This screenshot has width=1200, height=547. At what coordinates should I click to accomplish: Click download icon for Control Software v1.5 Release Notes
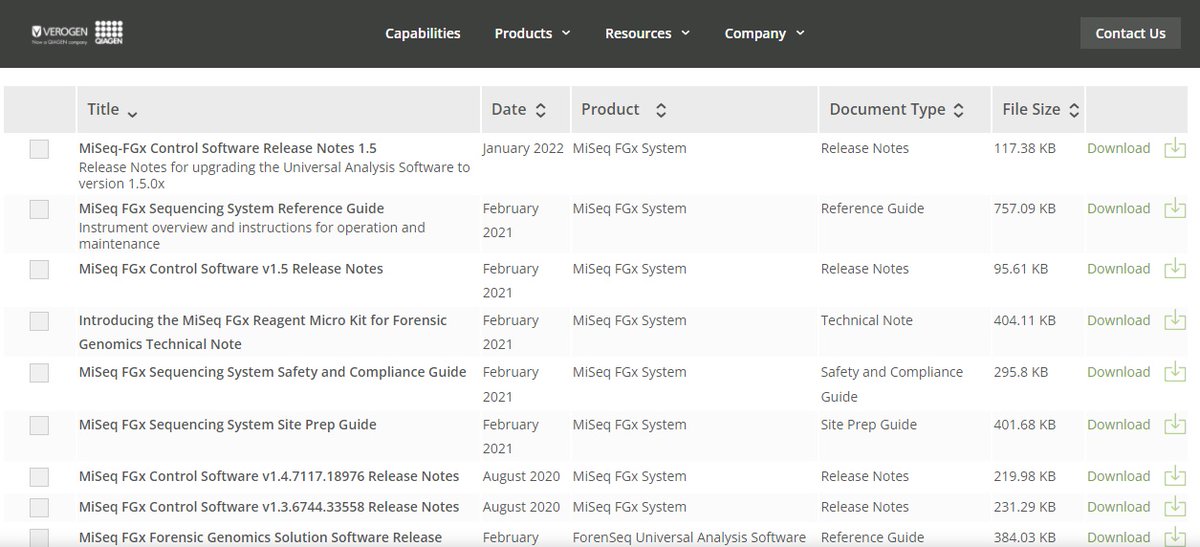pos(1175,268)
